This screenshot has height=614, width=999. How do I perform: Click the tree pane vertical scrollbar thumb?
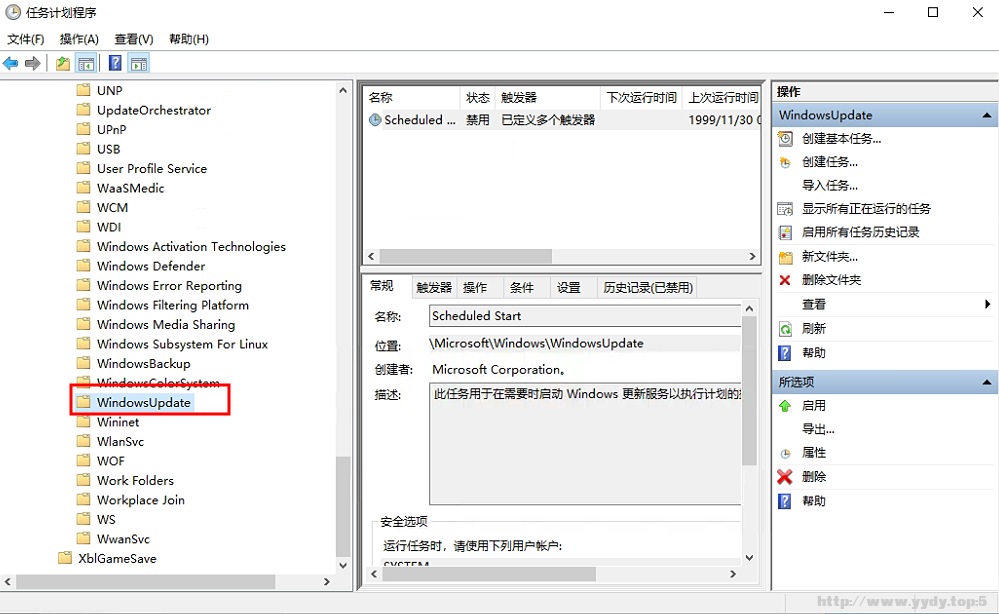(x=343, y=506)
